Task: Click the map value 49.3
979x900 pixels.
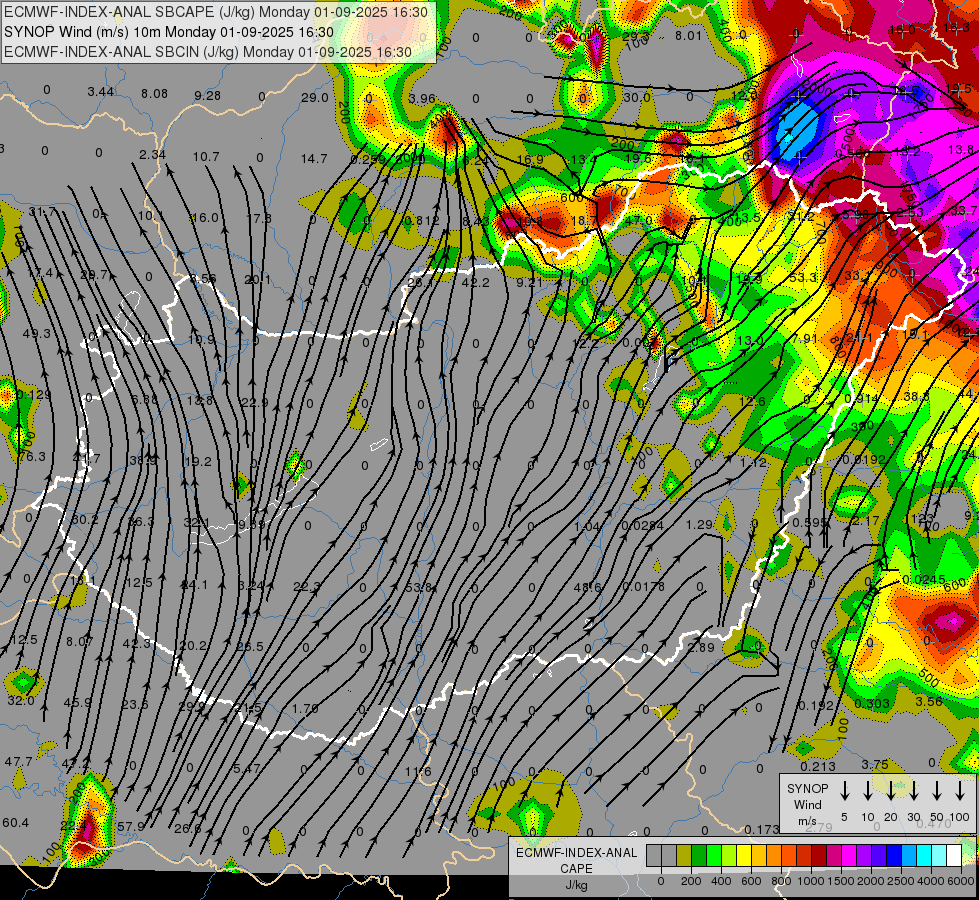Action: (36, 334)
